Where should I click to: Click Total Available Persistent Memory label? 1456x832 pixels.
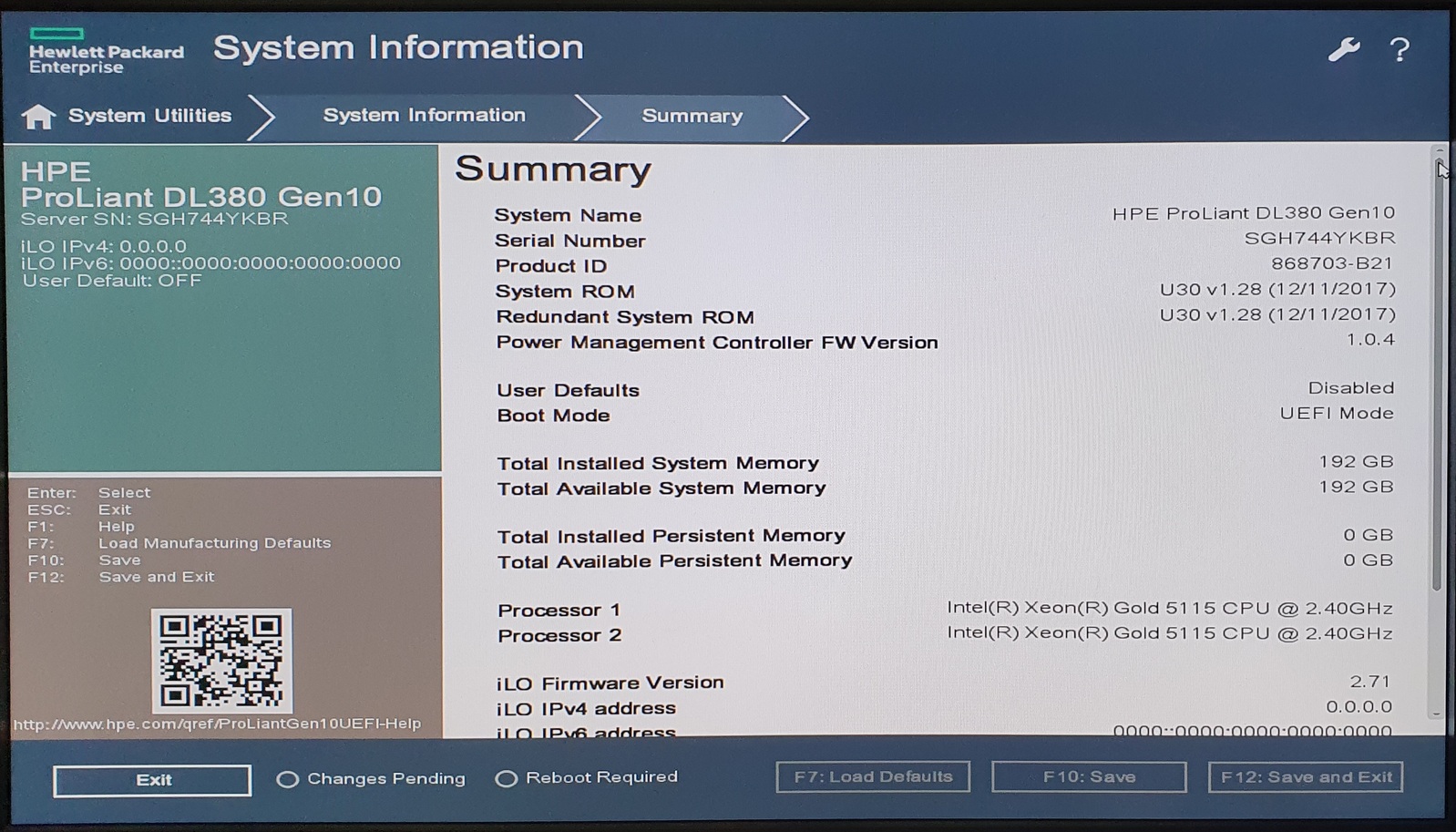[675, 561]
